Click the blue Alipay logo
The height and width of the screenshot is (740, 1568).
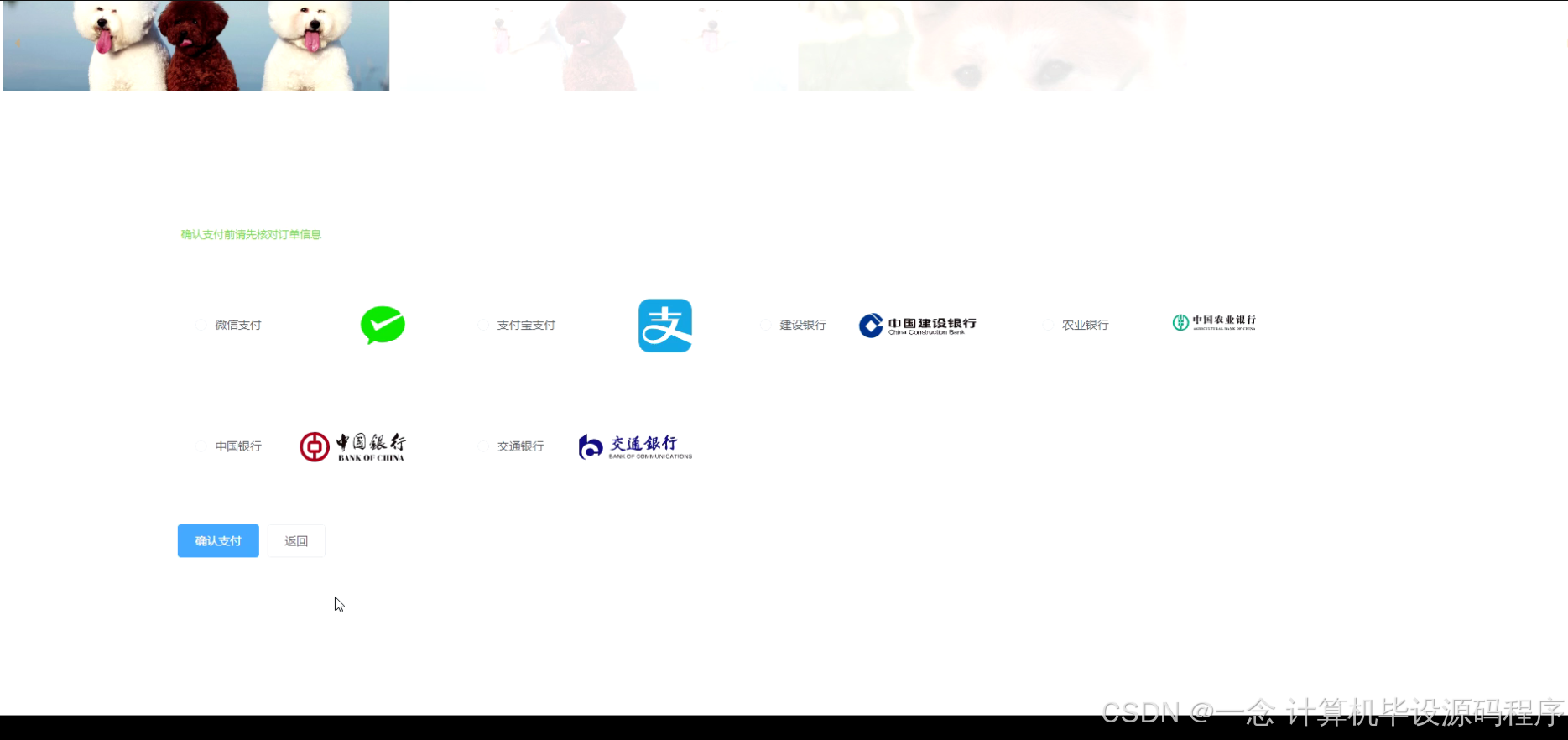click(x=664, y=326)
